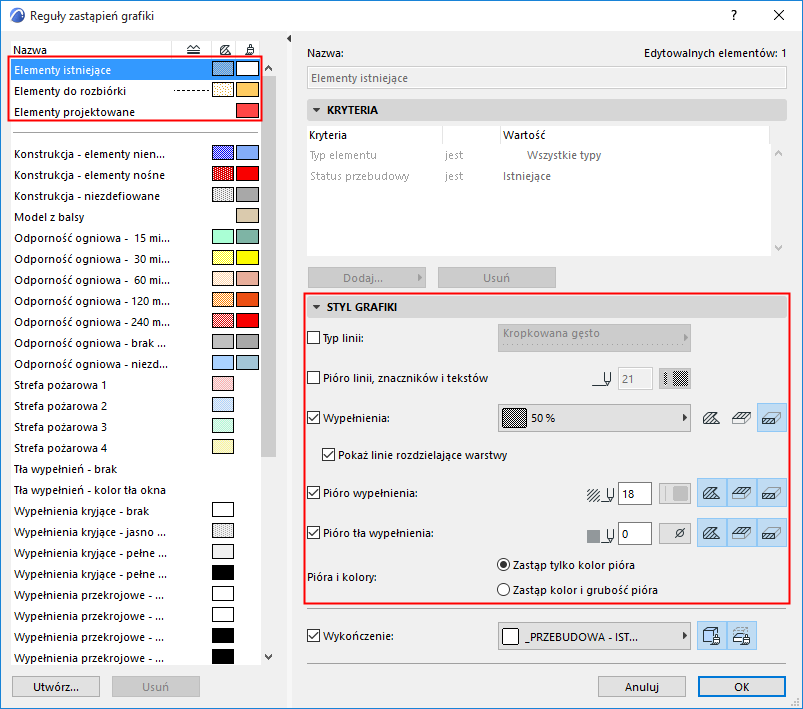This screenshot has width=803, height=709.
Task: Click the background pen icon beside value 0
Action: tap(600, 535)
